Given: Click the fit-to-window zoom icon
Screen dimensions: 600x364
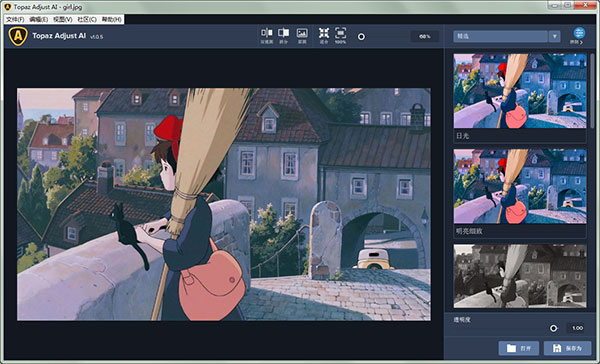Looking at the screenshot, I should pos(324,36).
